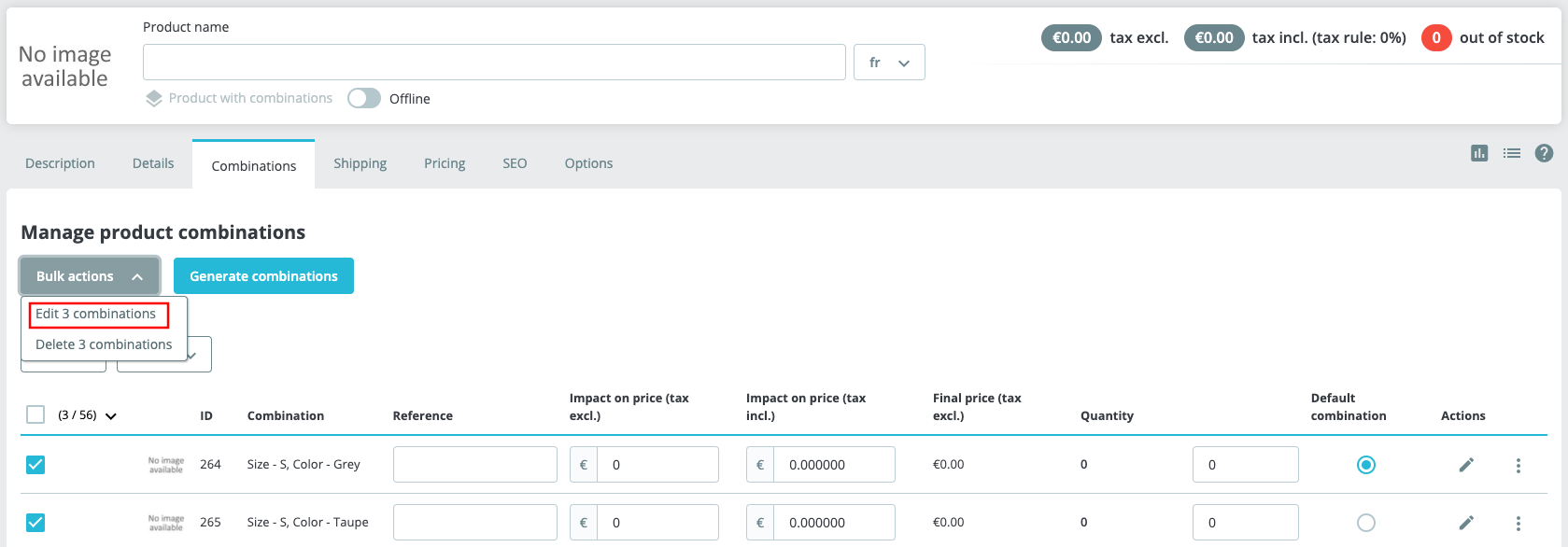The image size is (1568, 547).
Task: Collapse the Bulk actions dropdown
Action: click(90, 276)
